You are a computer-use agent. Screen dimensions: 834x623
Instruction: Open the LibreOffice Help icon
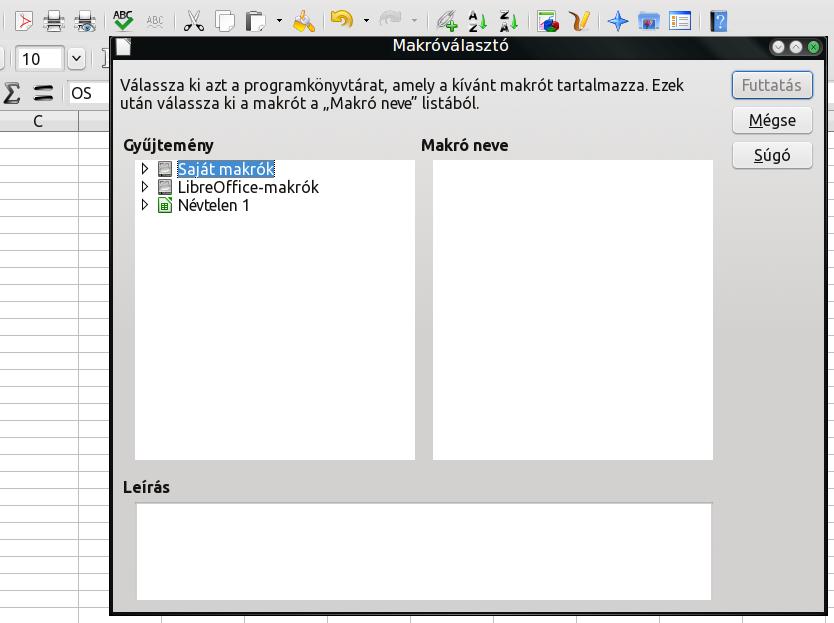[x=719, y=21]
